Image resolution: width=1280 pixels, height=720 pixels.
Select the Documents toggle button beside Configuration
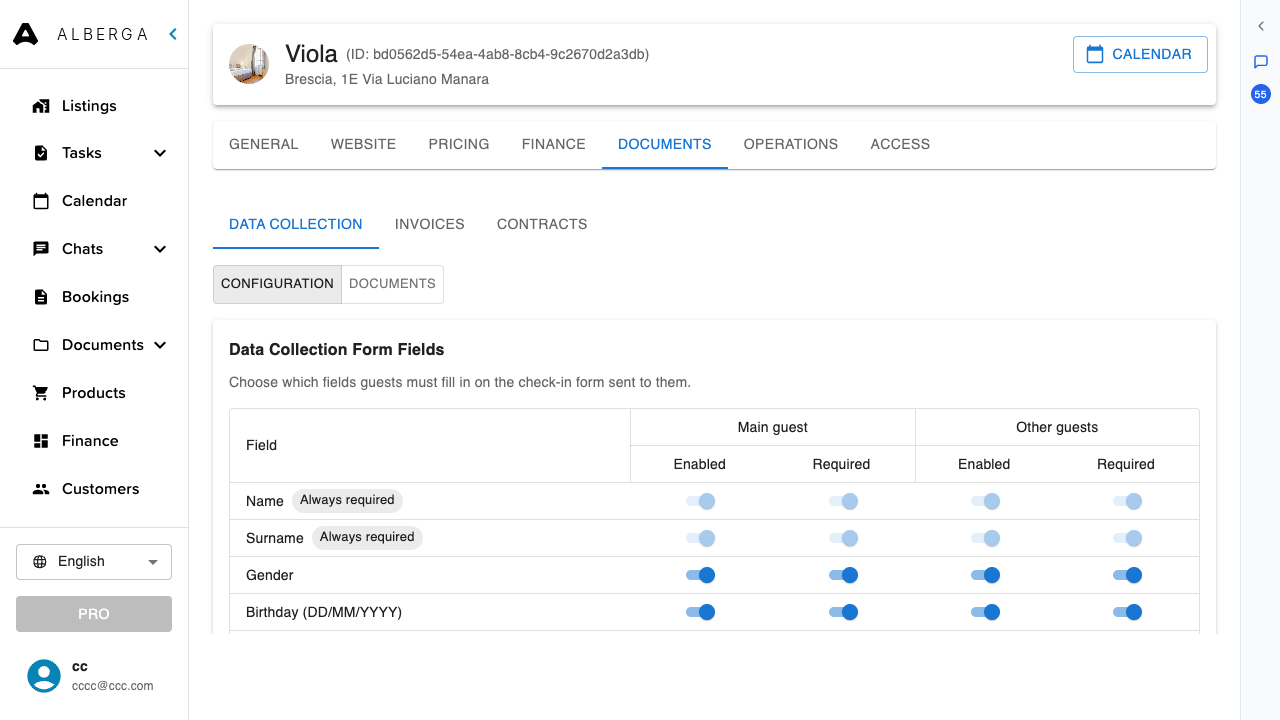(392, 284)
